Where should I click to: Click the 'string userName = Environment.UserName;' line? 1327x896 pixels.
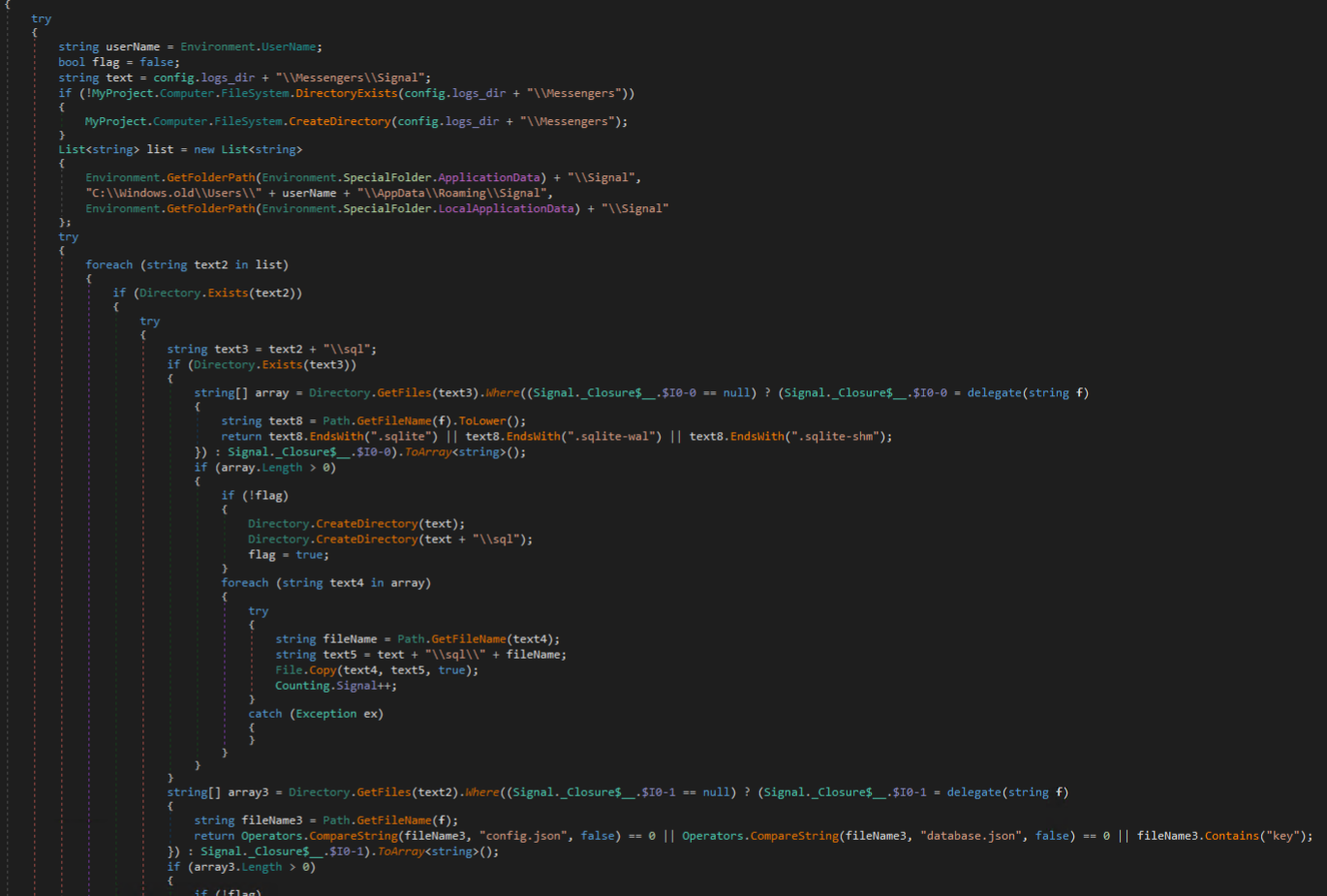click(x=190, y=46)
